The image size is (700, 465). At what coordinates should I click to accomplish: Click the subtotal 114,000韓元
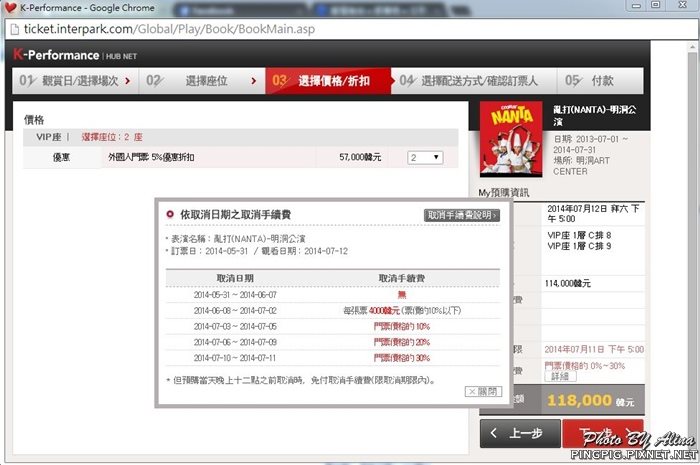[x=567, y=283]
